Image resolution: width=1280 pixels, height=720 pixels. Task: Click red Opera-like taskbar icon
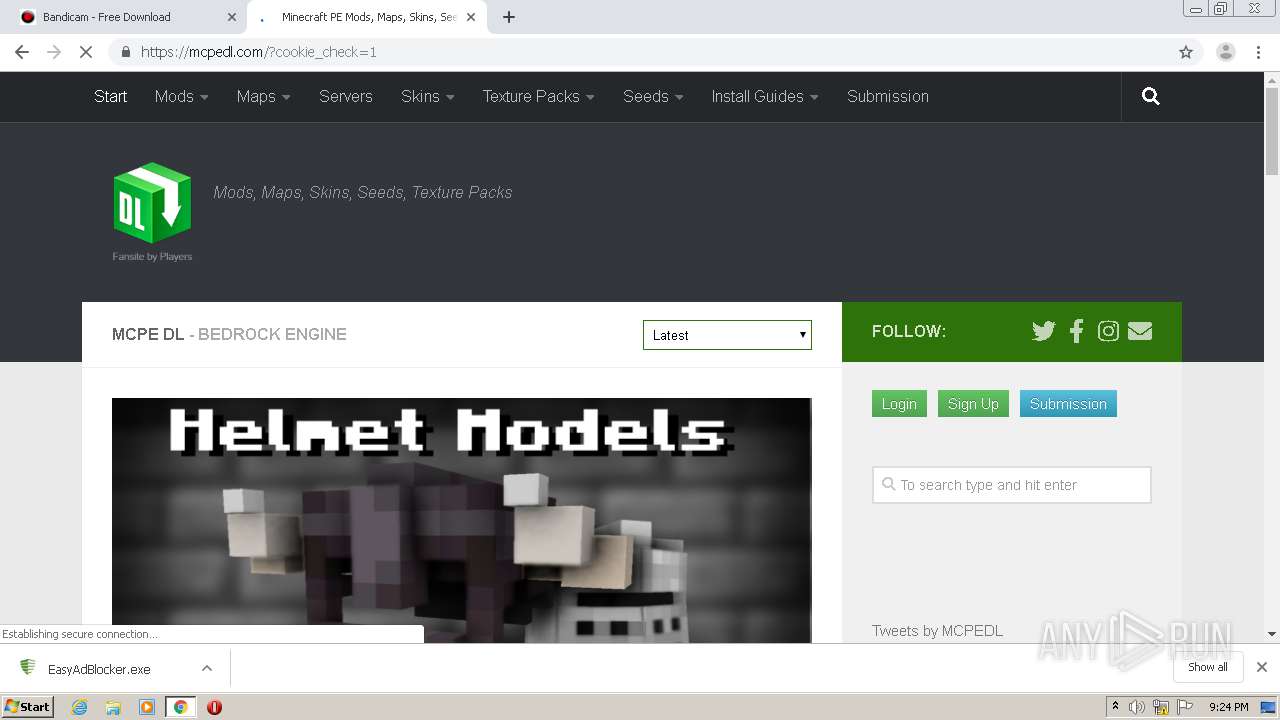click(214, 707)
